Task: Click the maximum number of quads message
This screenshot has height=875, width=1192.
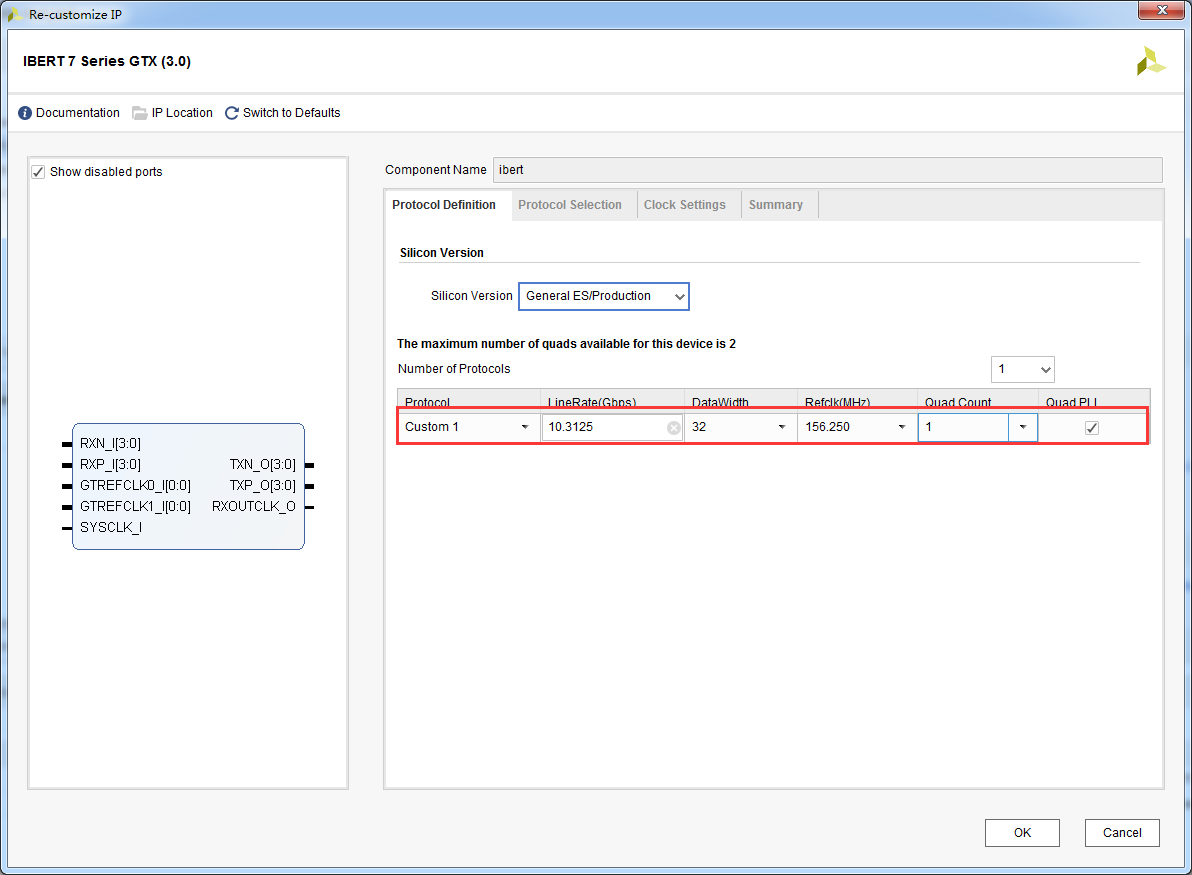Action: pyautogui.click(x=566, y=344)
